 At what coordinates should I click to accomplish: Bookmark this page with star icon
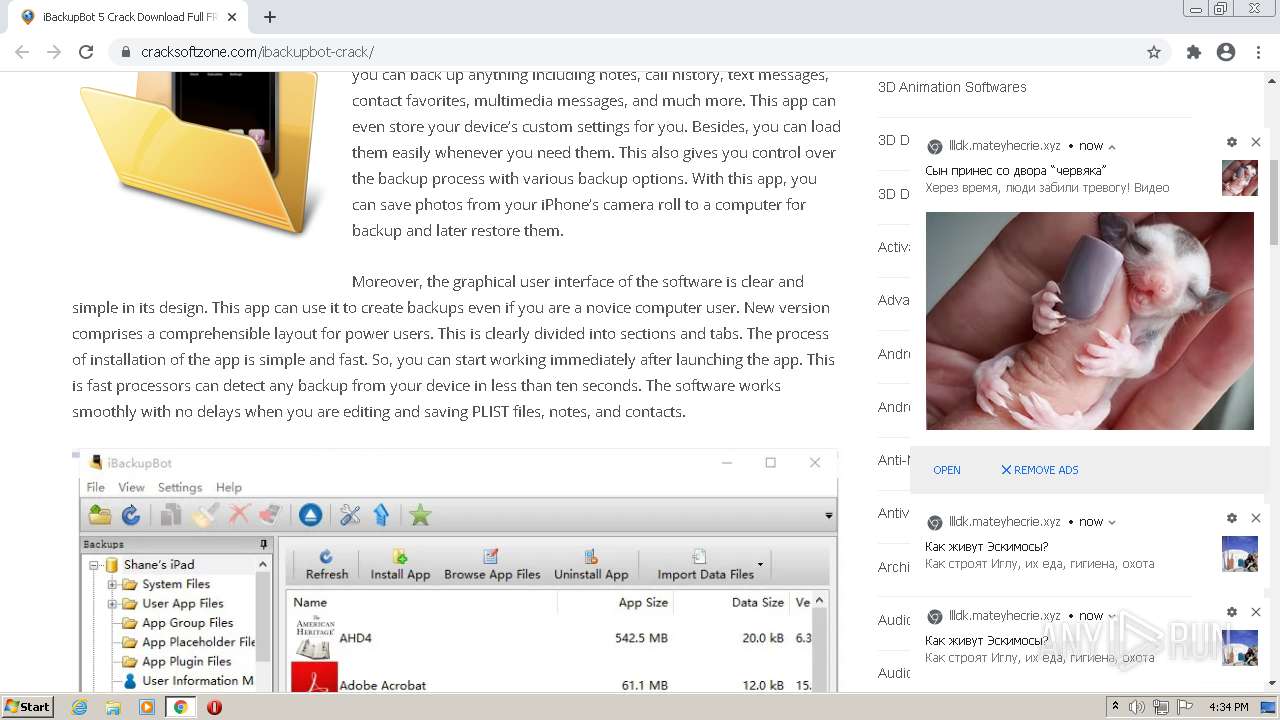click(x=1154, y=52)
